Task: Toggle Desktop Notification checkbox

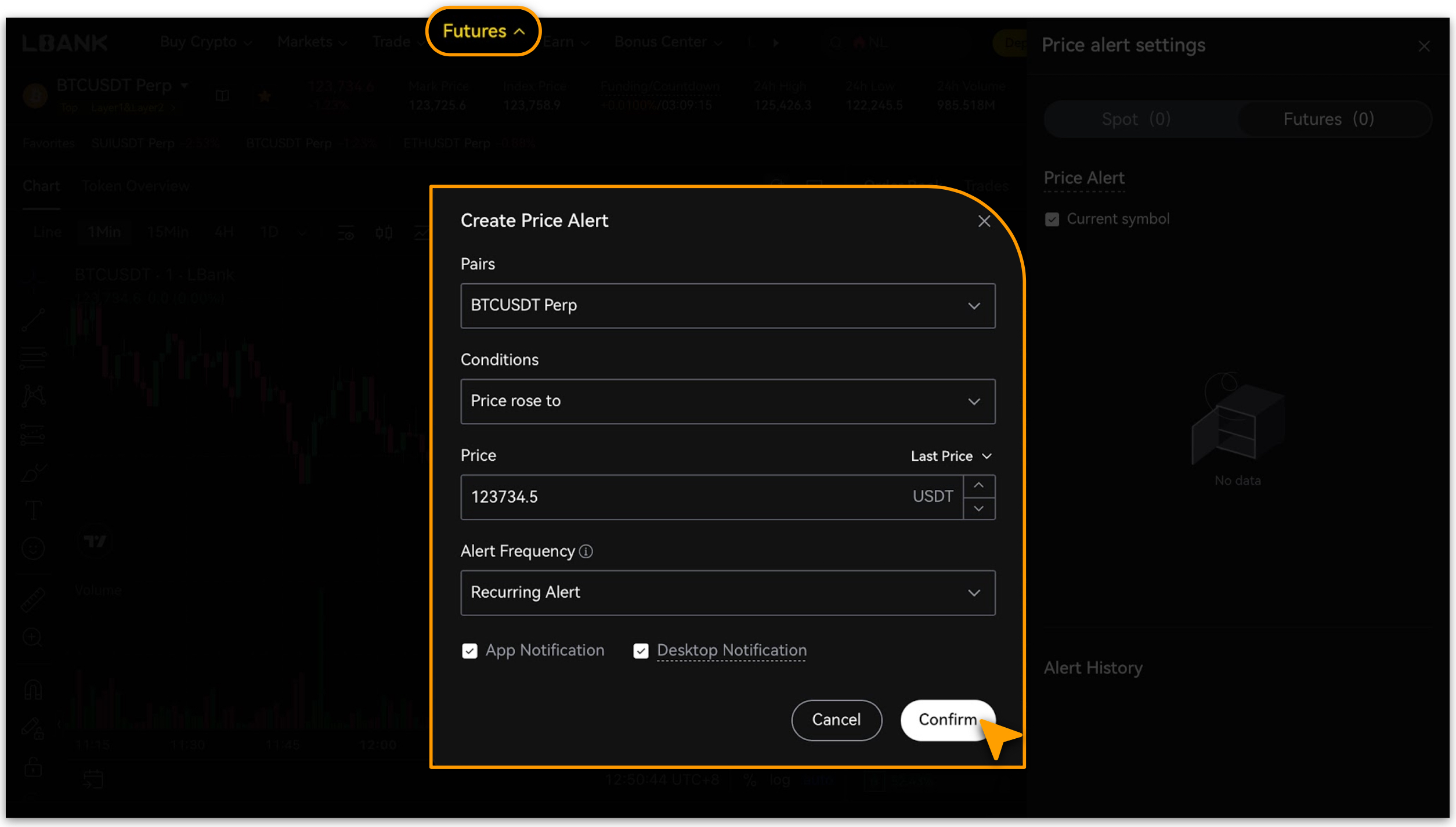Action: coord(641,651)
